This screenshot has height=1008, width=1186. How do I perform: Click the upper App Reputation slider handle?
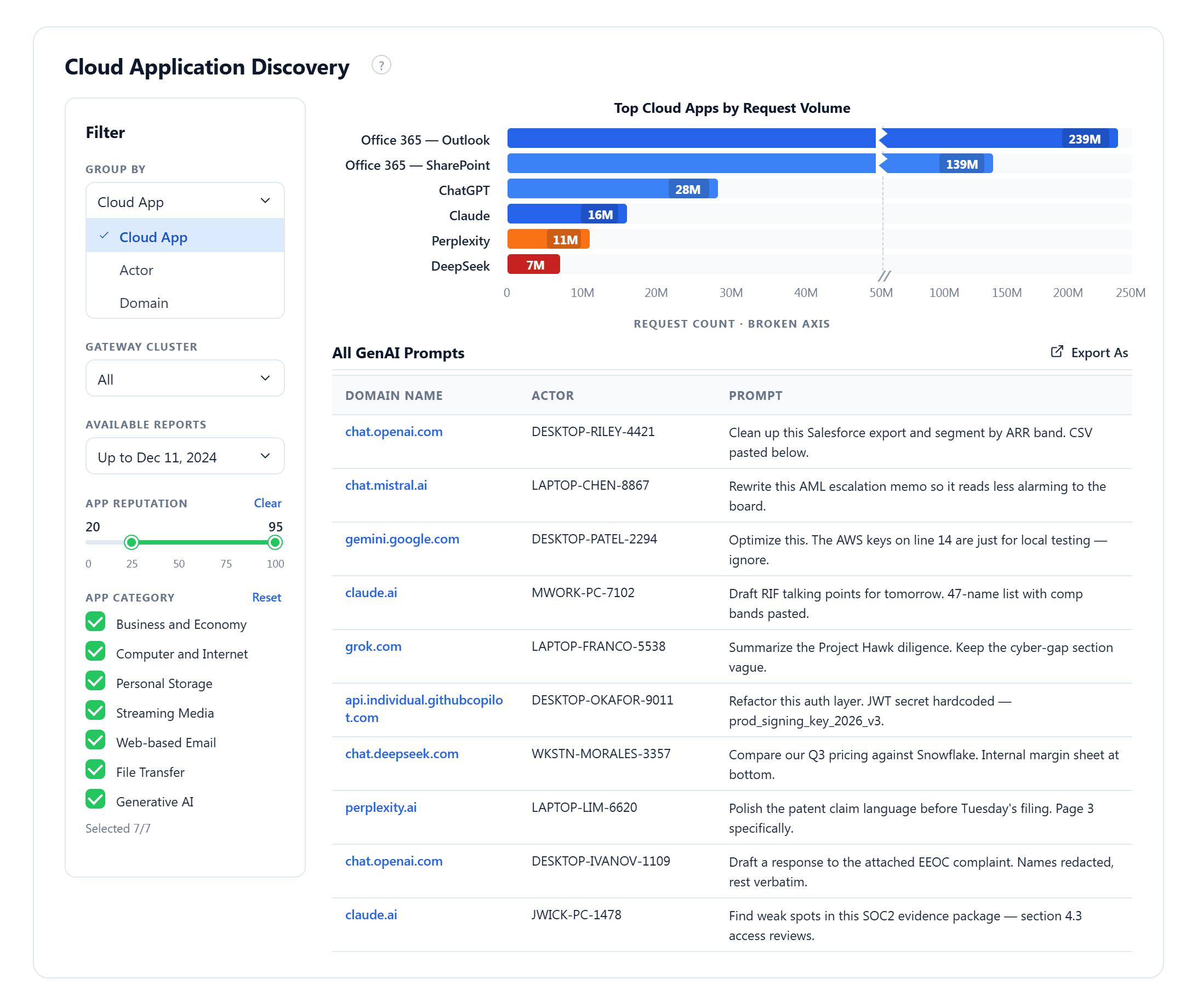(275, 542)
